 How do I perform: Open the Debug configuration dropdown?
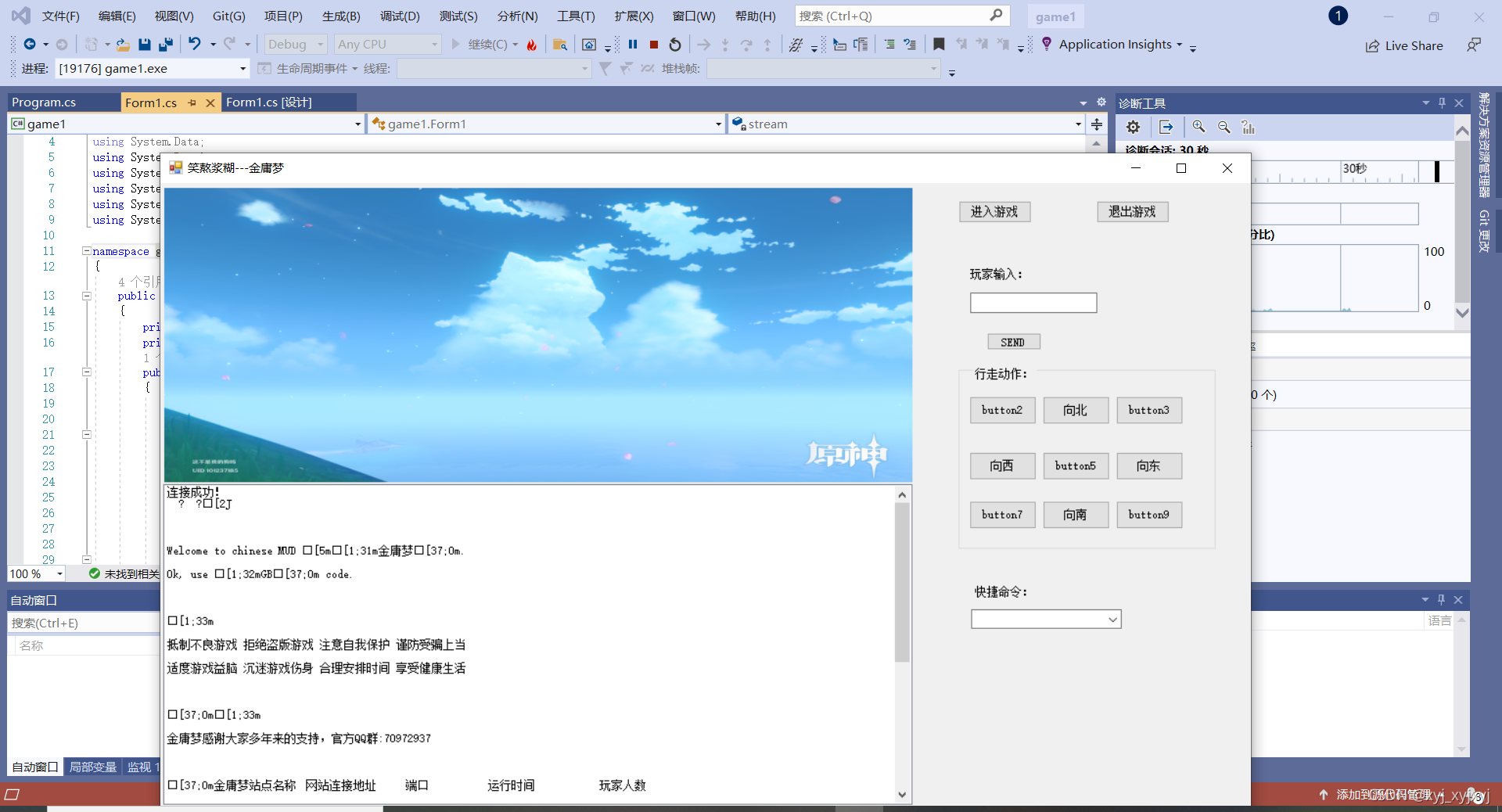[x=295, y=45]
